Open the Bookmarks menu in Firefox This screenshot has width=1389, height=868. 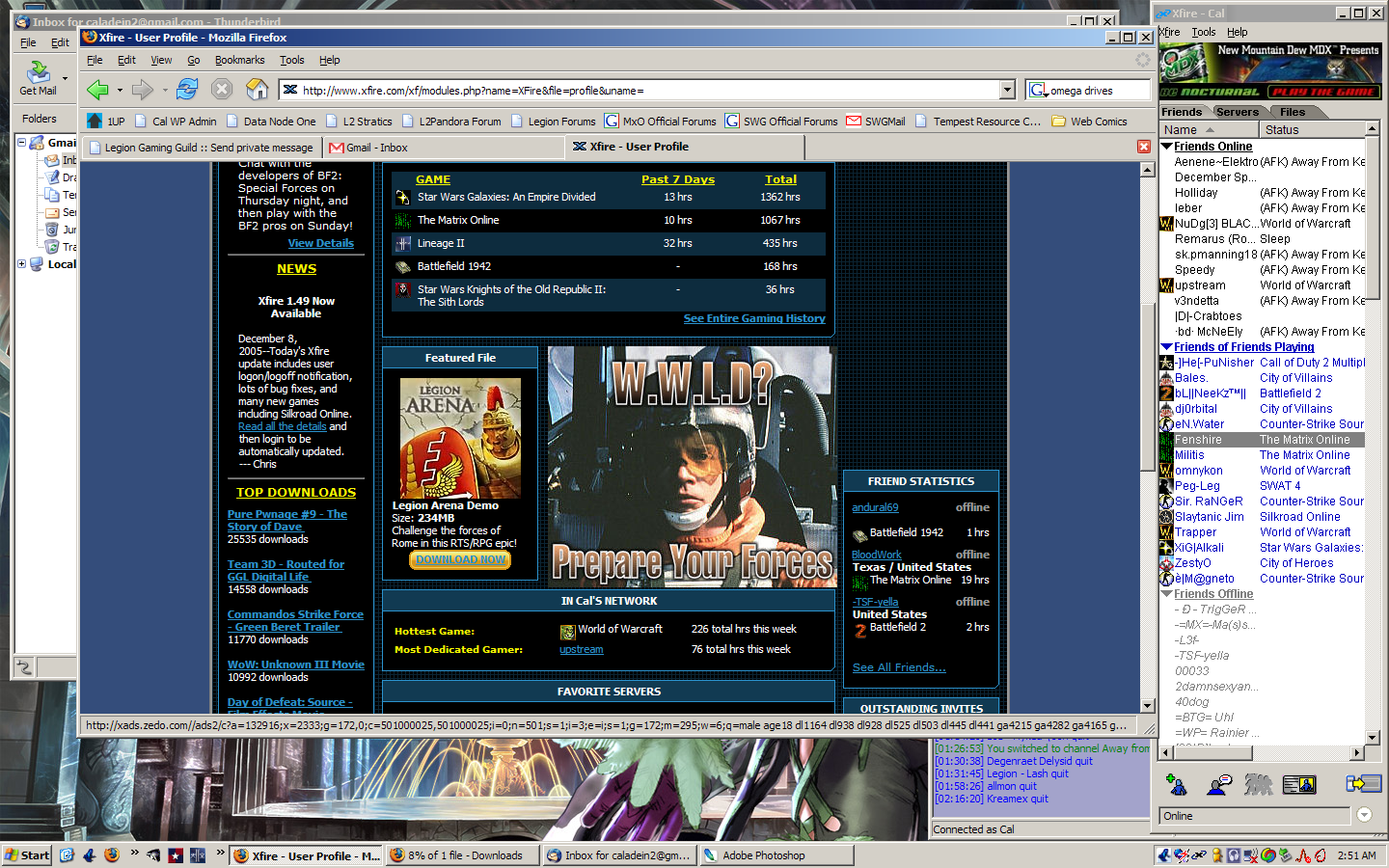pyautogui.click(x=239, y=60)
